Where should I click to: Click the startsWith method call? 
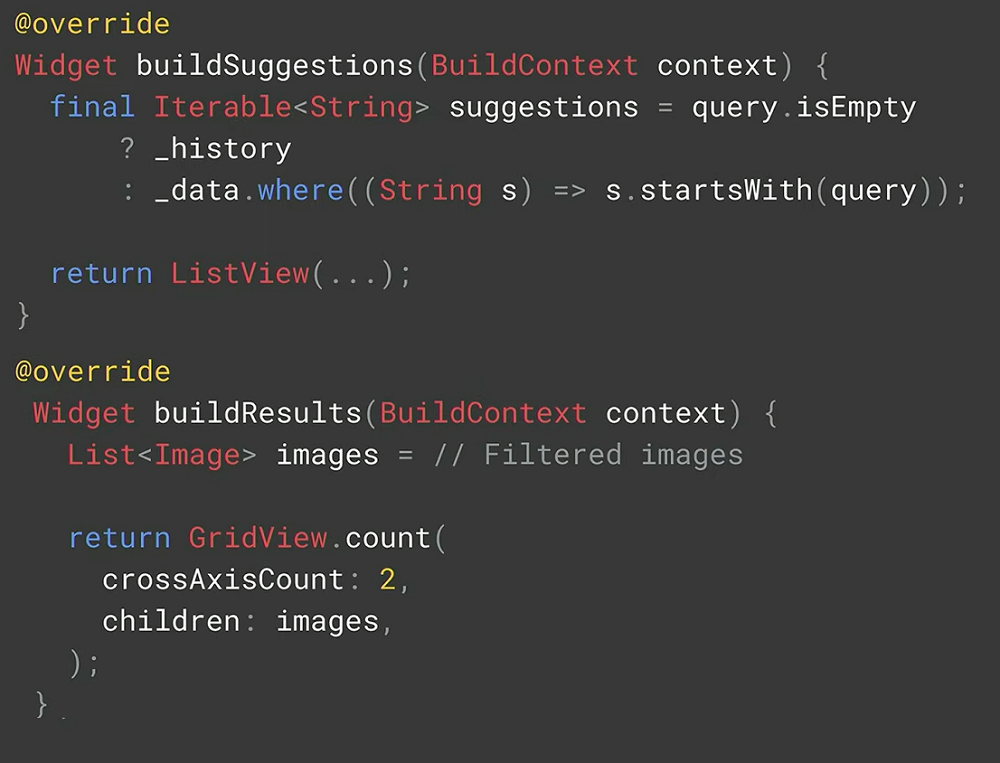[x=726, y=190]
